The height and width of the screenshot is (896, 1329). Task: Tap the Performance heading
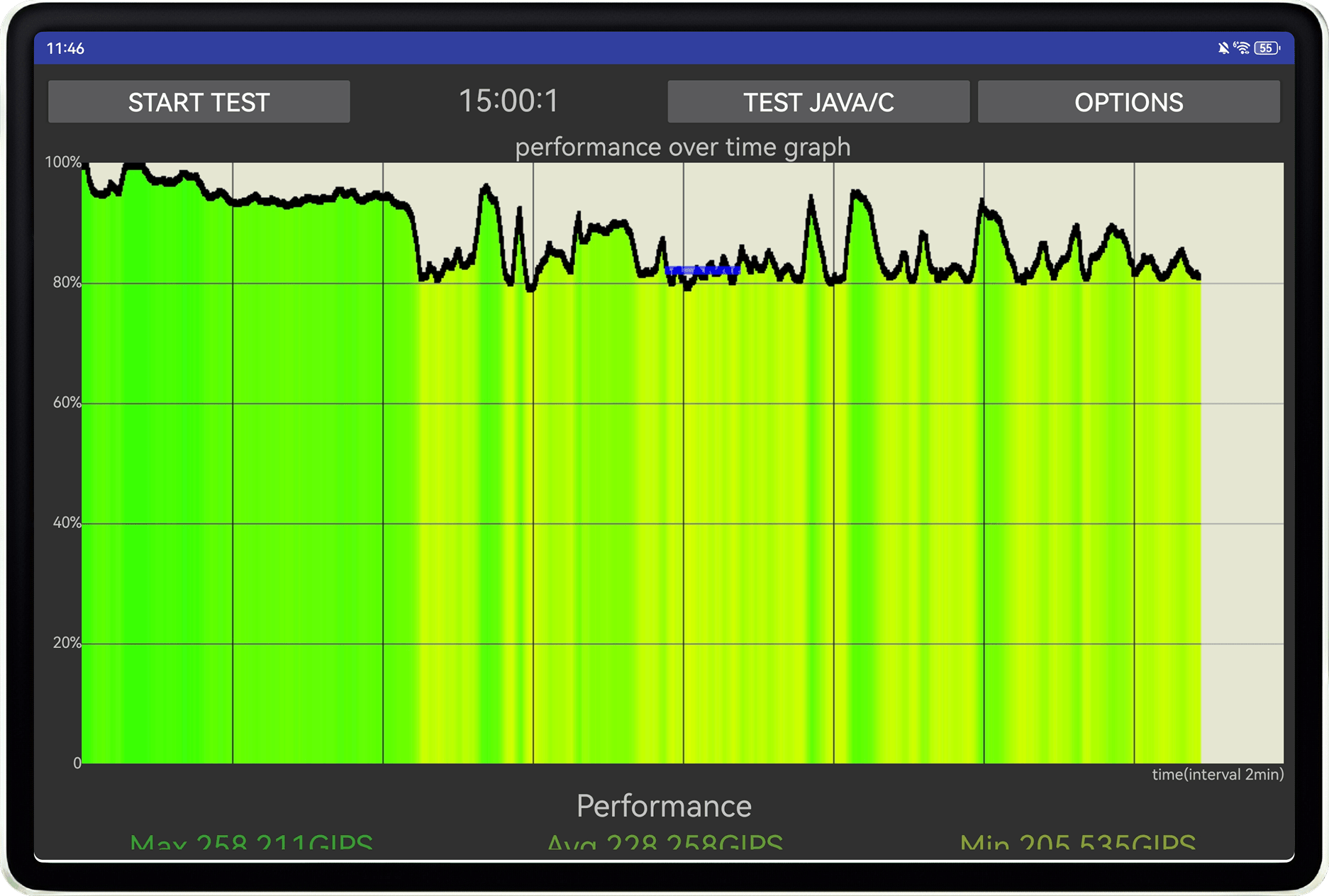coord(664,806)
